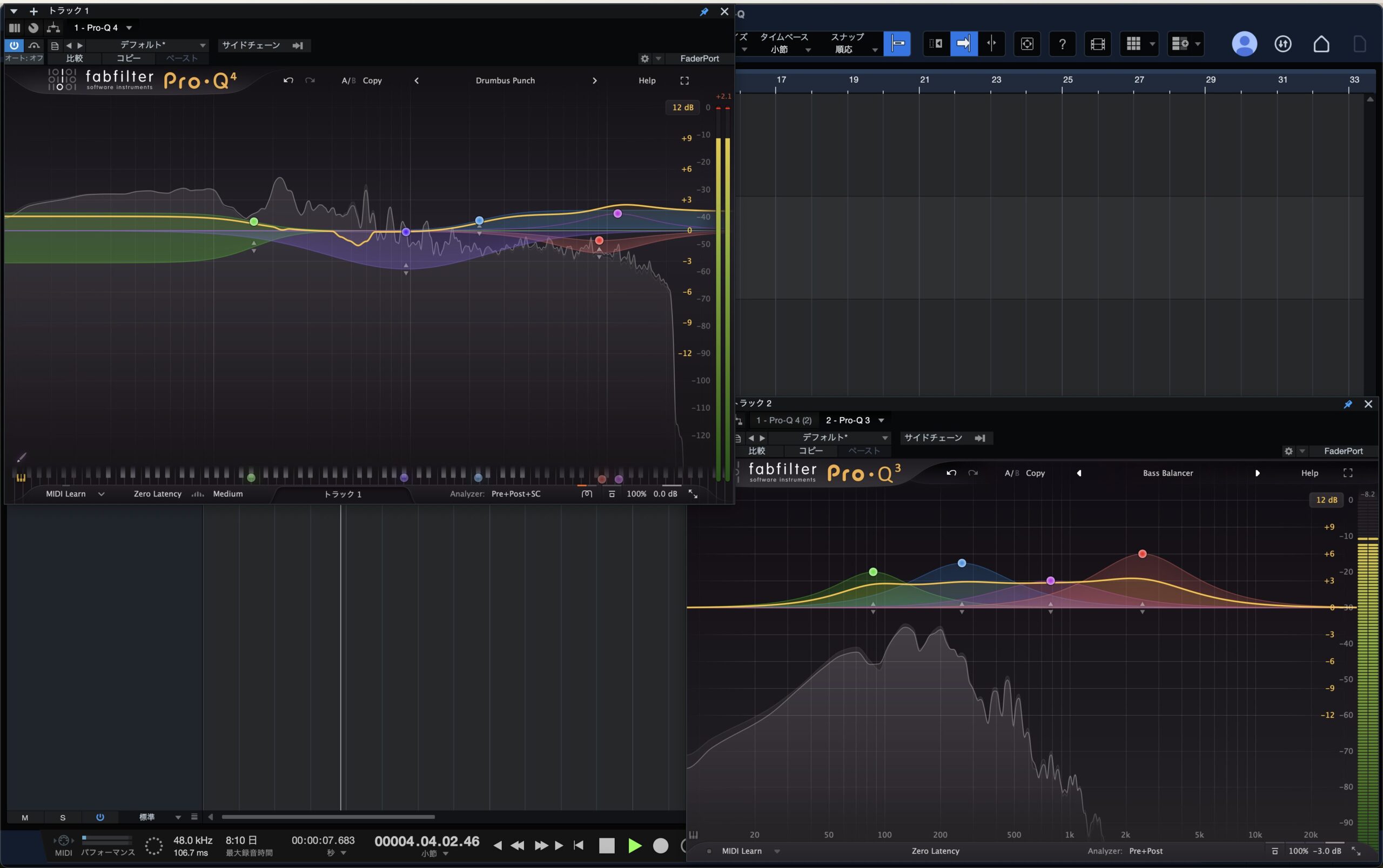Open the Pro-Q 4 gear settings icon
The height and width of the screenshot is (868, 1383).
(644, 58)
